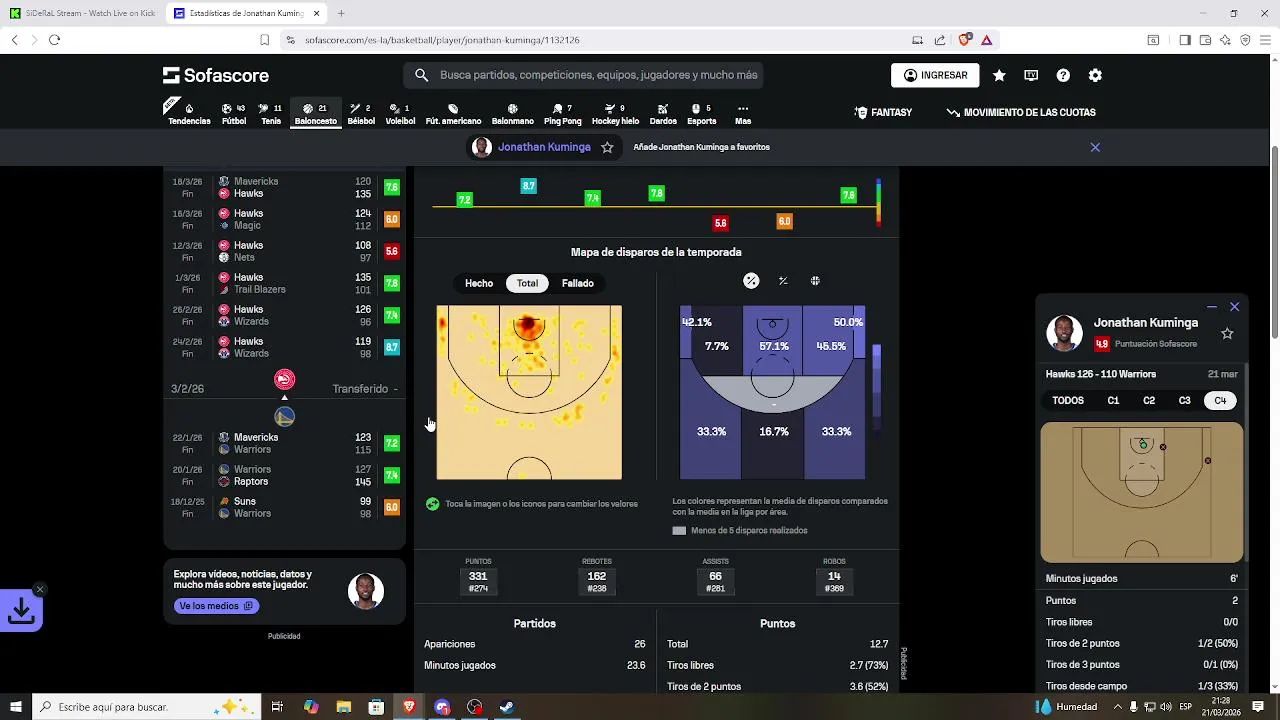Select the C4 quarter filter

click(x=1220, y=400)
